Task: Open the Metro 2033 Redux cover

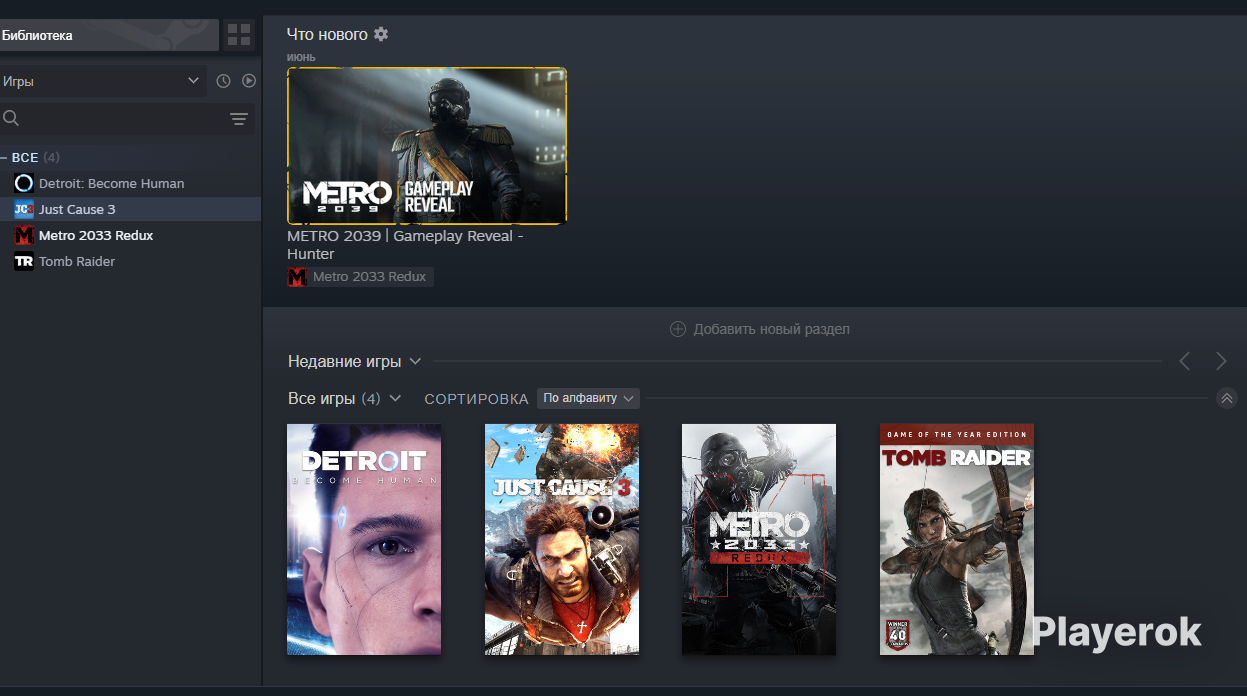Action: point(759,539)
